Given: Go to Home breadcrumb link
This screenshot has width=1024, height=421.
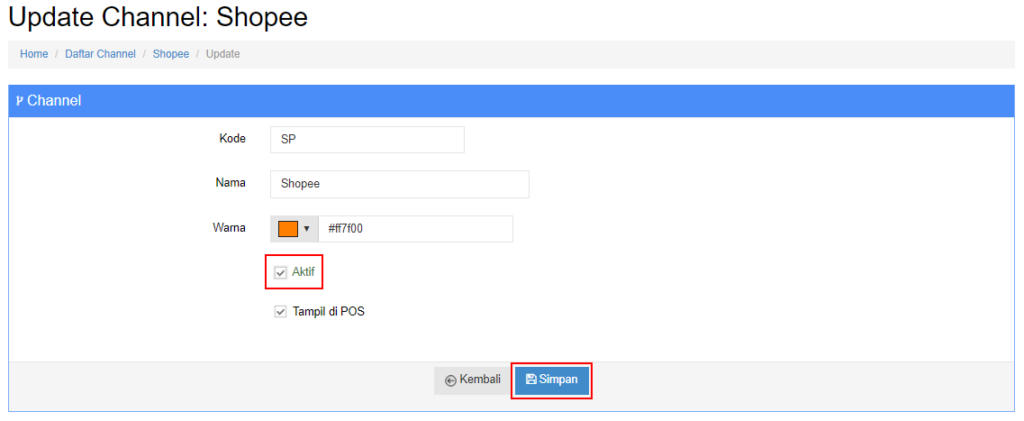Looking at the screenshot, I should [x=34, y=54].
